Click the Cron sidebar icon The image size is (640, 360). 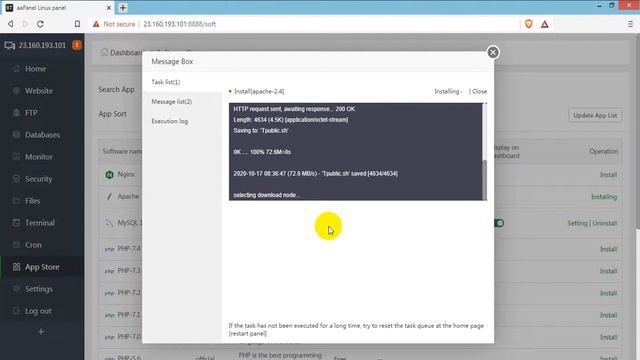click(x=16, y=245)
